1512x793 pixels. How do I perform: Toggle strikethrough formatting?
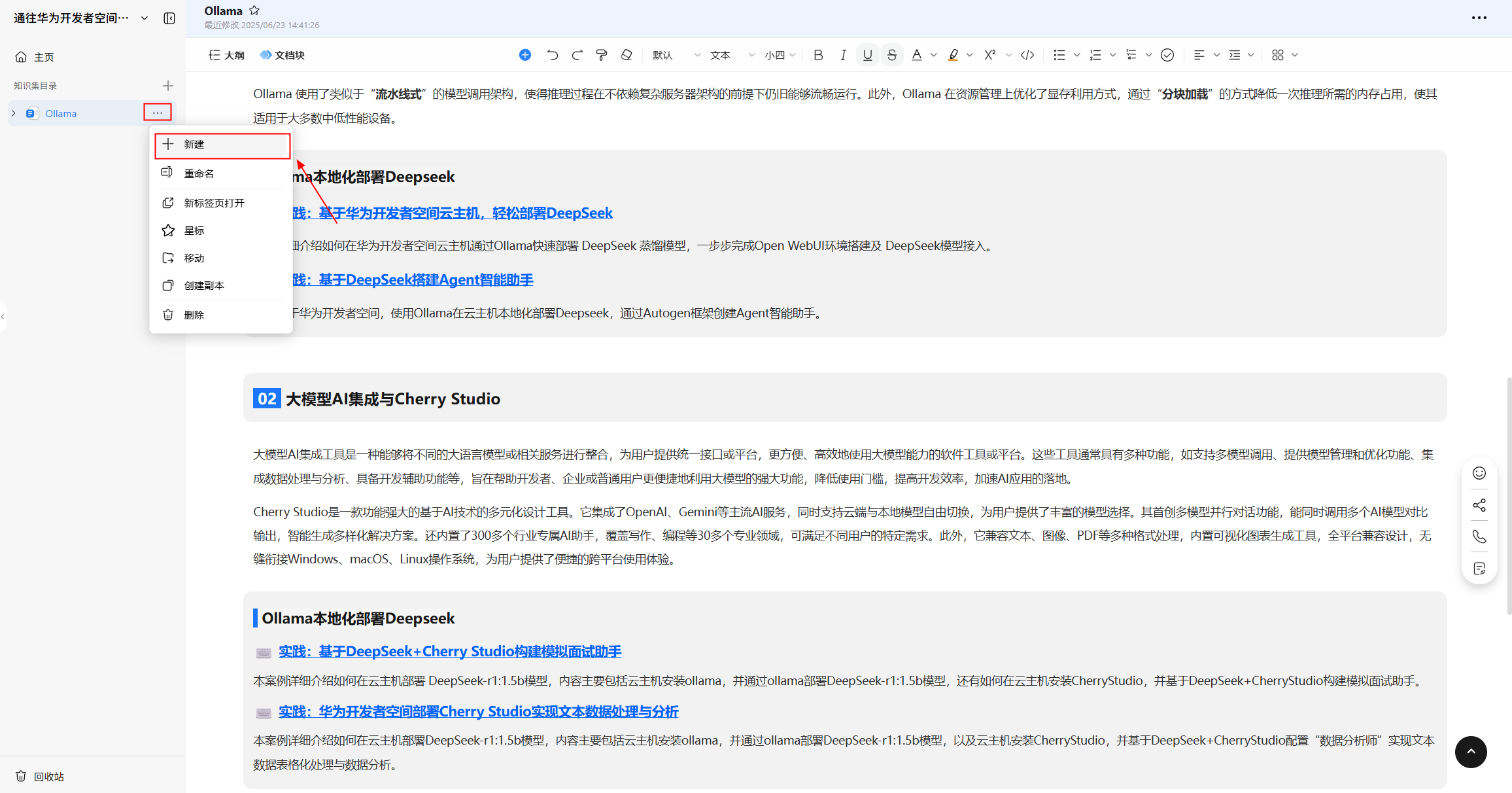click(892, 55)
